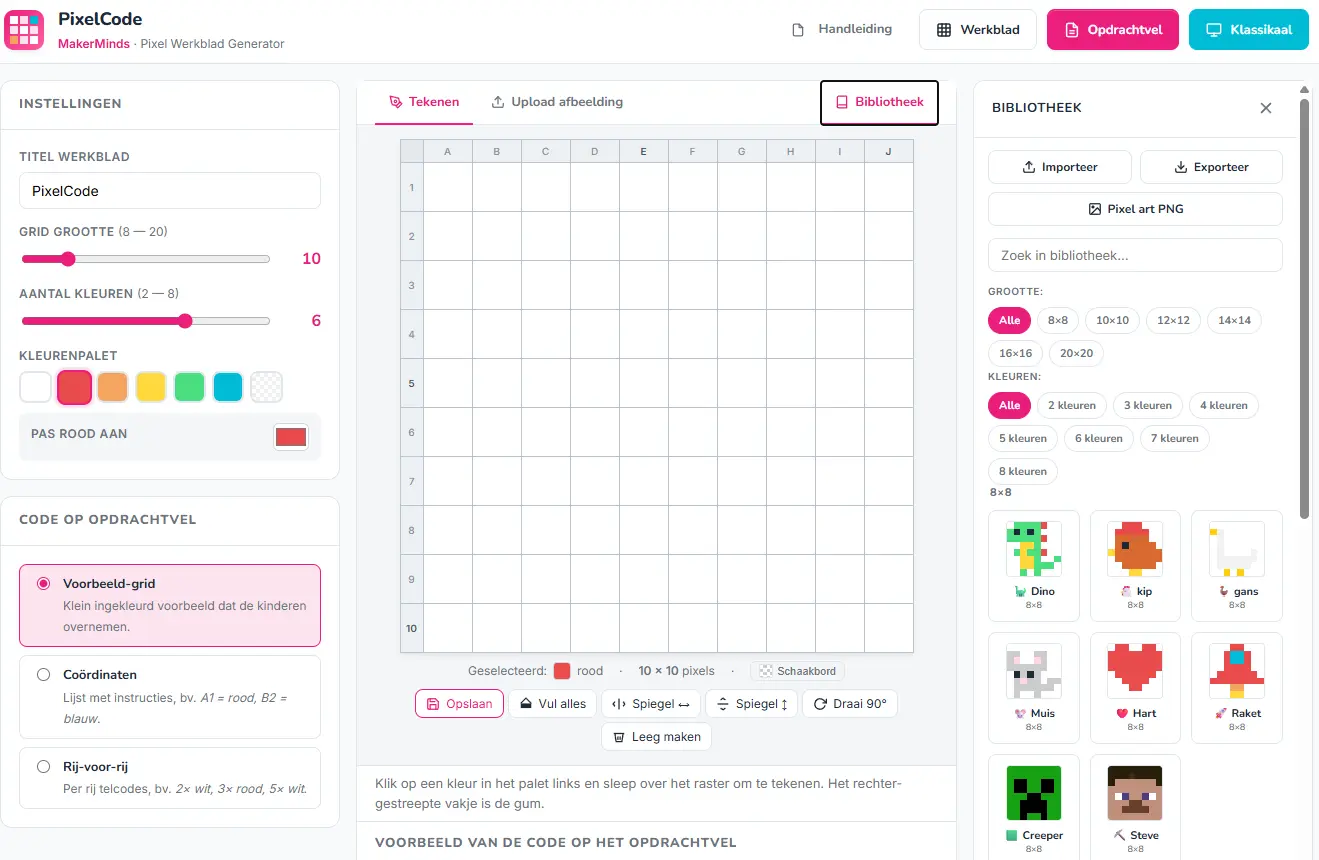This screenshot has width=1319, height=860.
Task: Filter library by 2 kleuren
Action: 1071,405
